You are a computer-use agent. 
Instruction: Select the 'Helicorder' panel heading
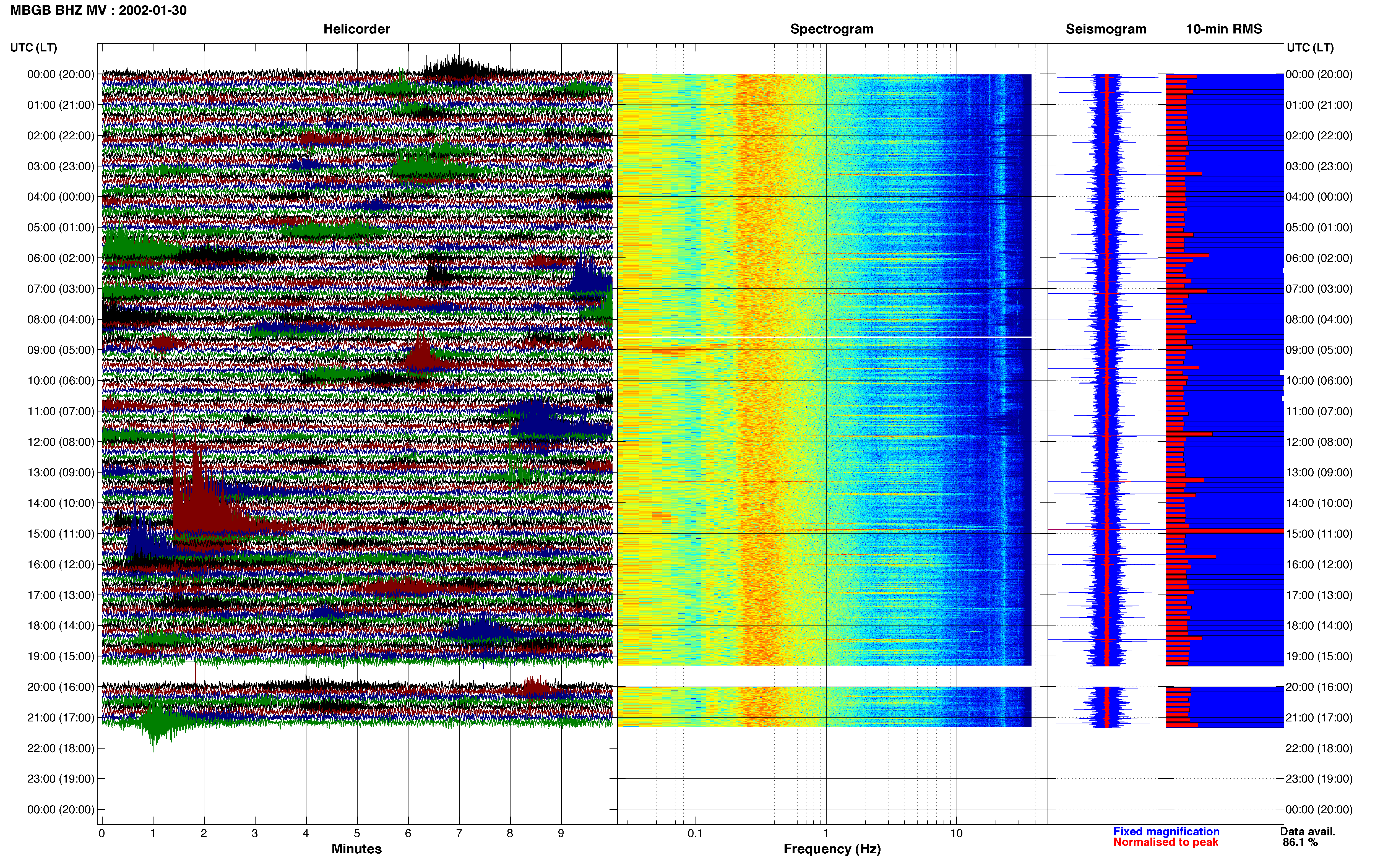356,29
